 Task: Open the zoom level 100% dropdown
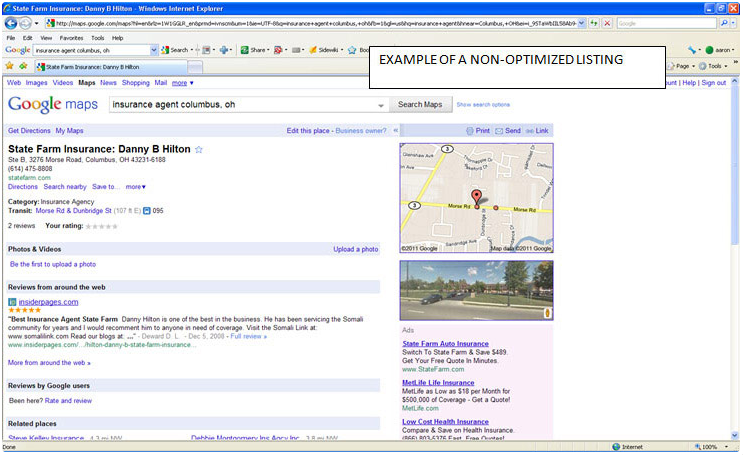pos(726,447)
